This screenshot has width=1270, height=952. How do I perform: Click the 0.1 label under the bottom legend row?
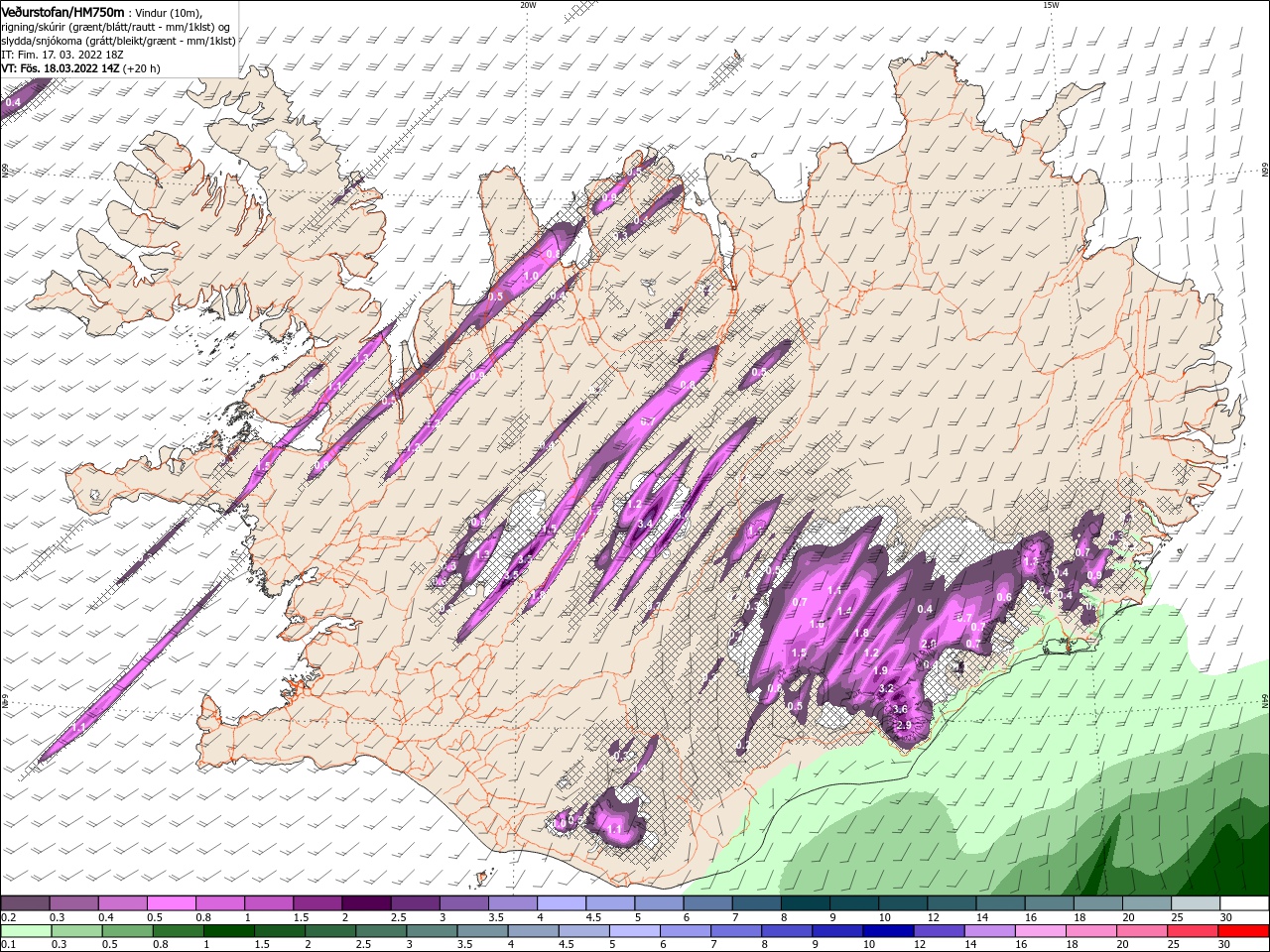pyautogui.click(x=8, y=945)
